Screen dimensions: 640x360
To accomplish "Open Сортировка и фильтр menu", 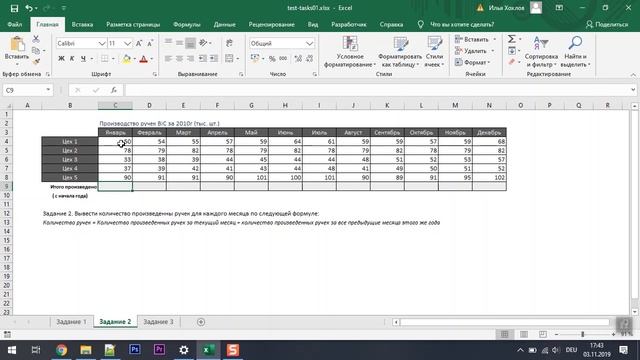I will 541,52.
